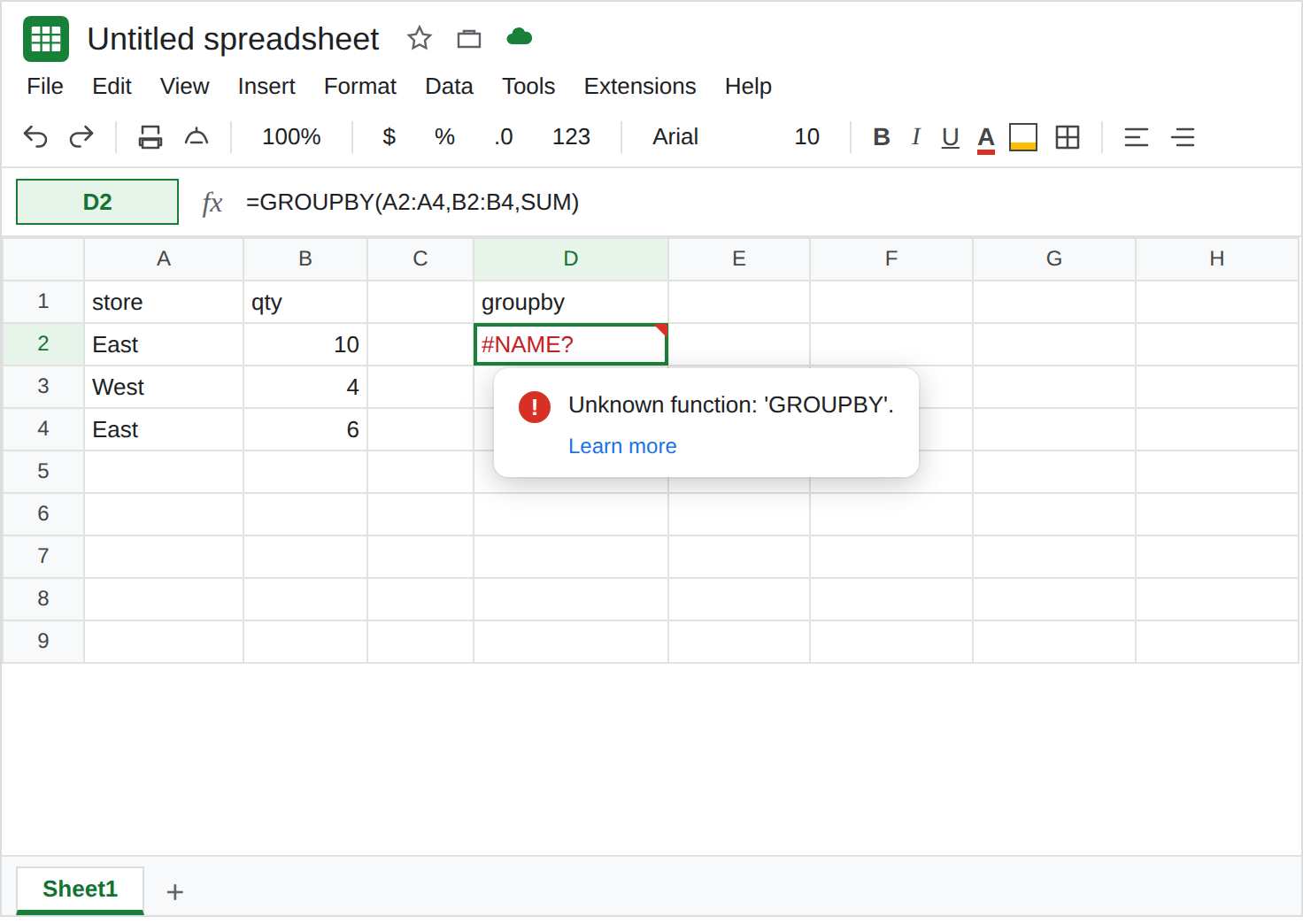Open the 123 number formats dropdown
The image size is (1303, 924).
[x=571, y=137]
